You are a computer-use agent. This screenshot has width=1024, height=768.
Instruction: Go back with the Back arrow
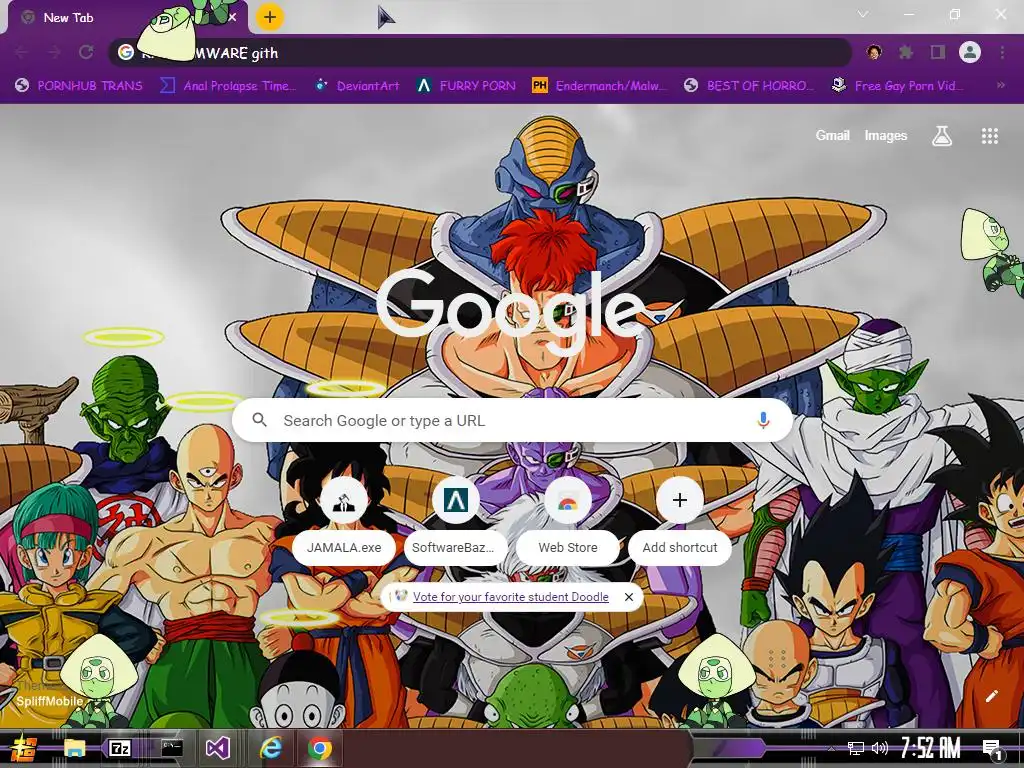22,52
